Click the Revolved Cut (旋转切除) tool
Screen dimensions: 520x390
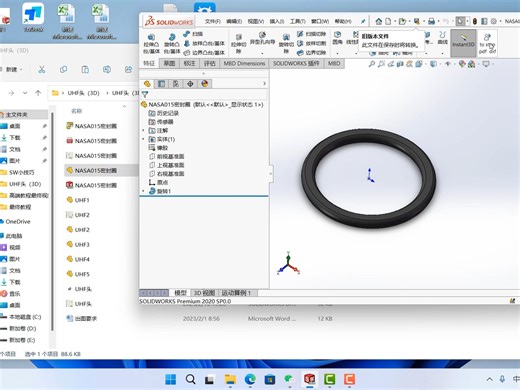click(x=286, y=43)
